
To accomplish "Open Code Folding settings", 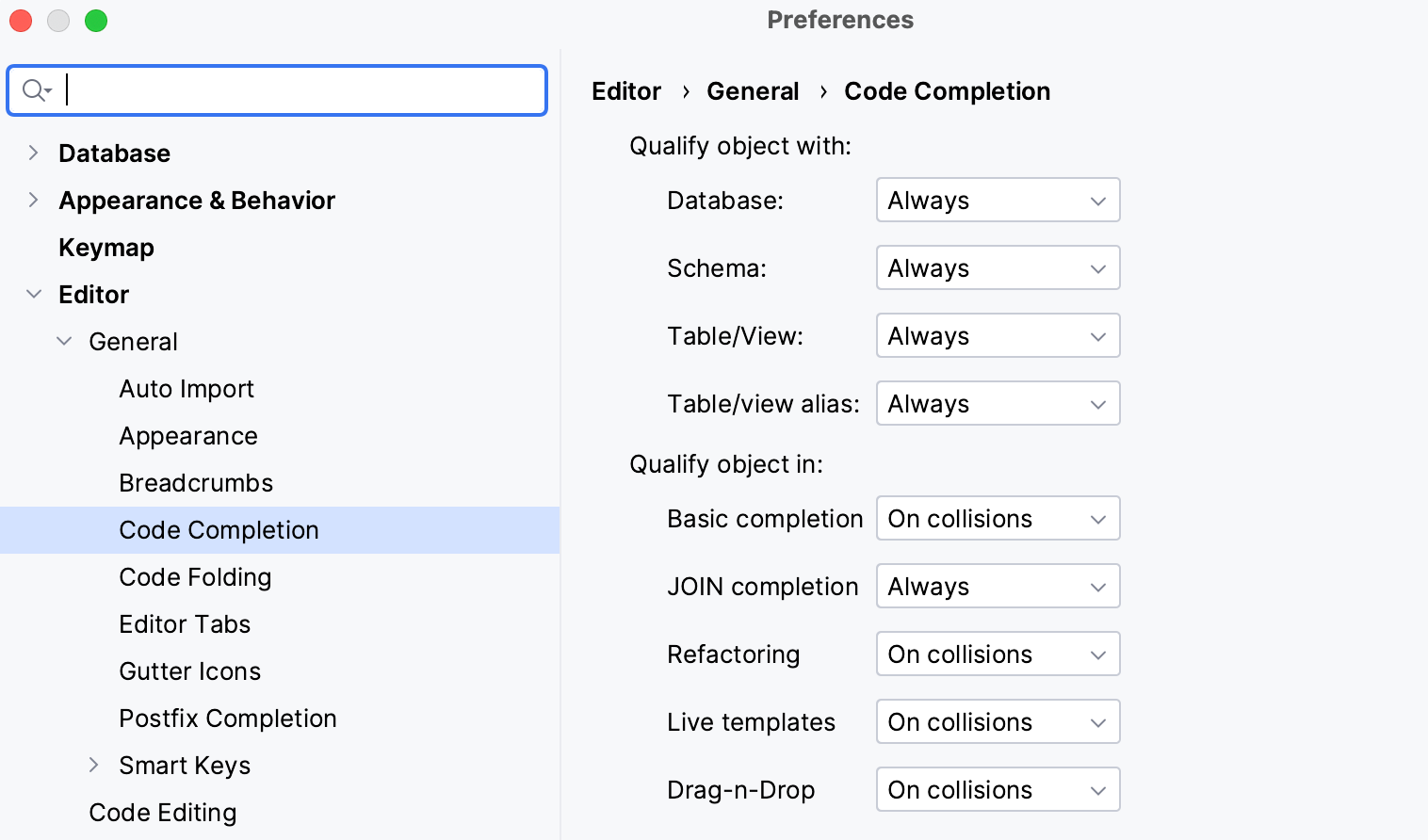I will pos(195,577).
